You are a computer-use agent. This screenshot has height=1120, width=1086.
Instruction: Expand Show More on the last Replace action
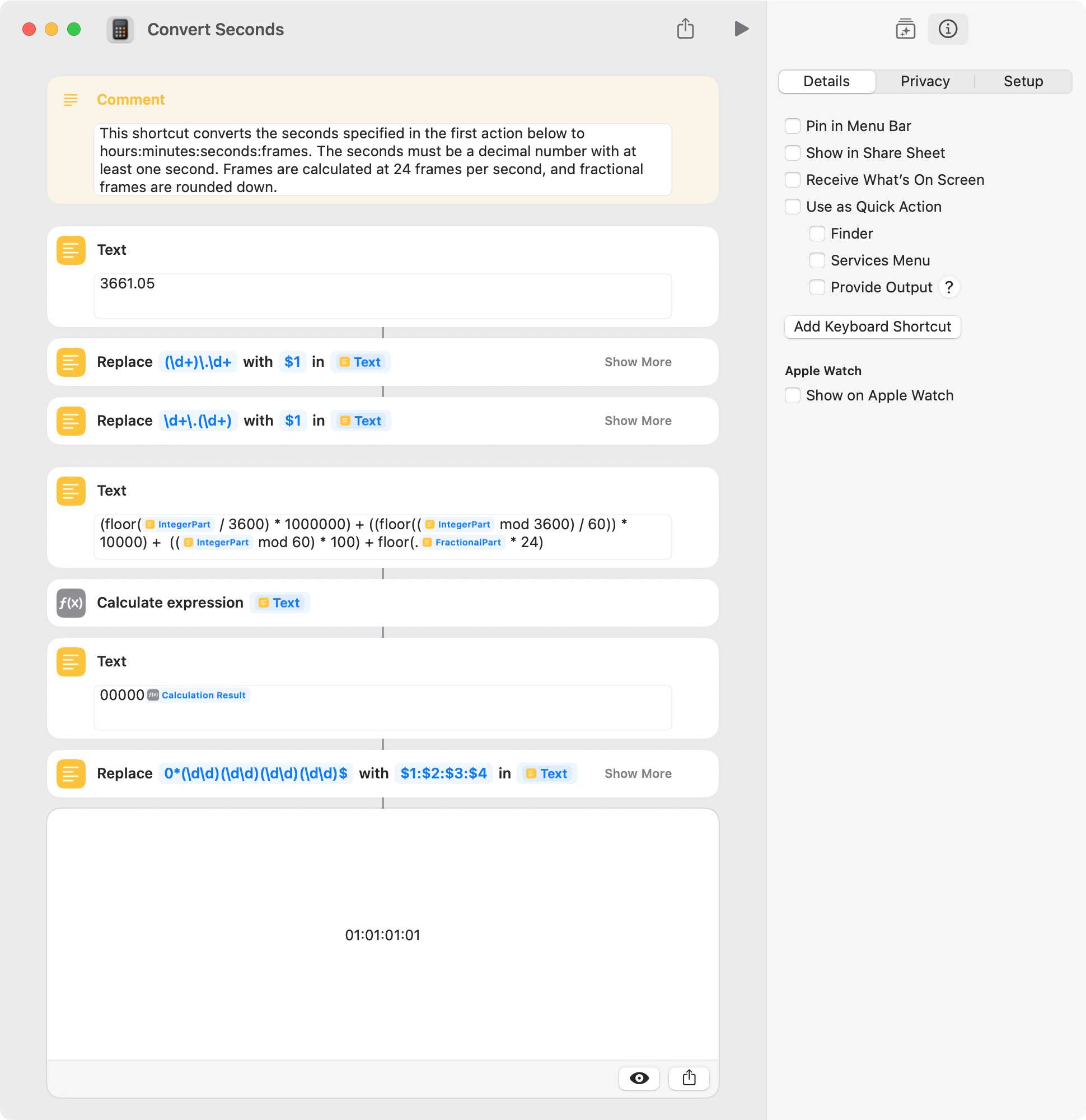(x=638, y=774)
